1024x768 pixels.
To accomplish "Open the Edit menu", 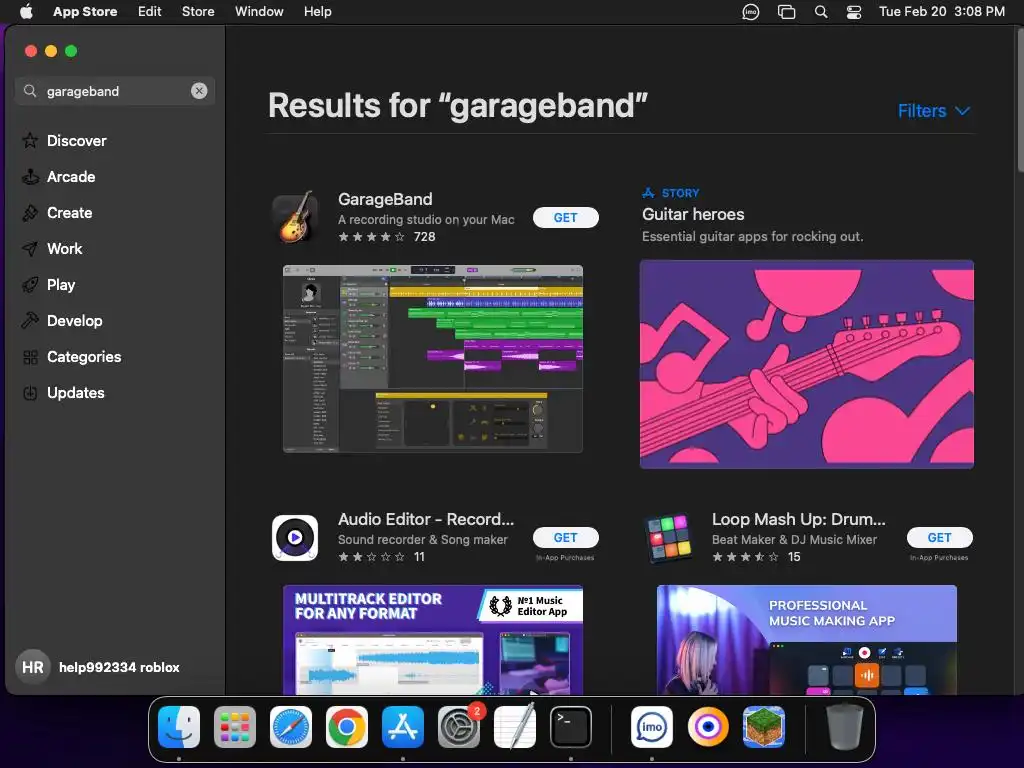I will (x=150, y=11).
